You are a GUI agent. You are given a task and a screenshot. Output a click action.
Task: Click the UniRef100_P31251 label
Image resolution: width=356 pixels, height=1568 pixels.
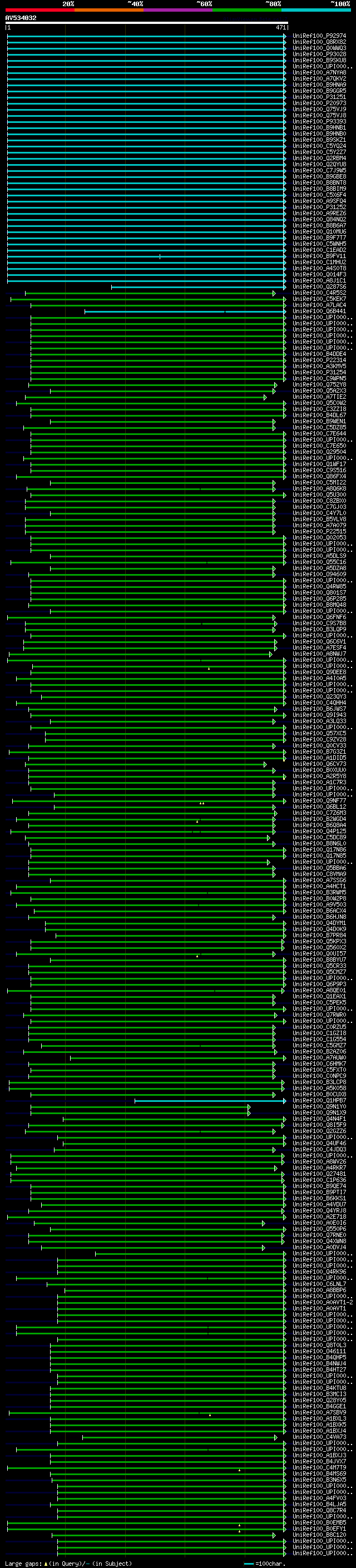[319, 97]
